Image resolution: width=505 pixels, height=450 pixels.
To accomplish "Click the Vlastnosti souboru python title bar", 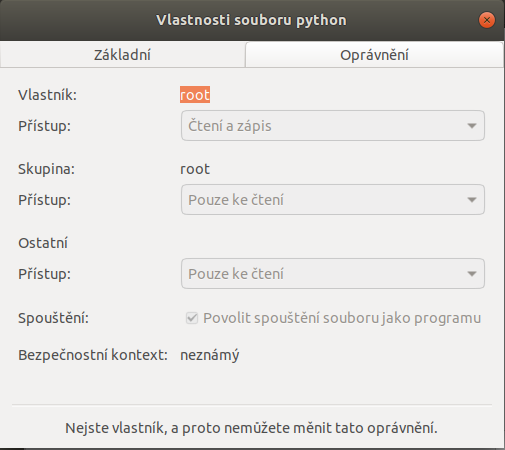I will [x=251, y=20].
